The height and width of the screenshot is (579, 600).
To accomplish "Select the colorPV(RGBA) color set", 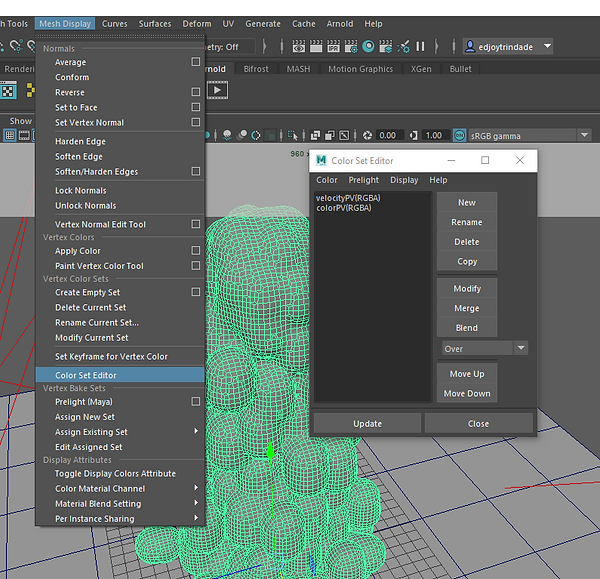I will pyautogui.click(x=344, y=208).
